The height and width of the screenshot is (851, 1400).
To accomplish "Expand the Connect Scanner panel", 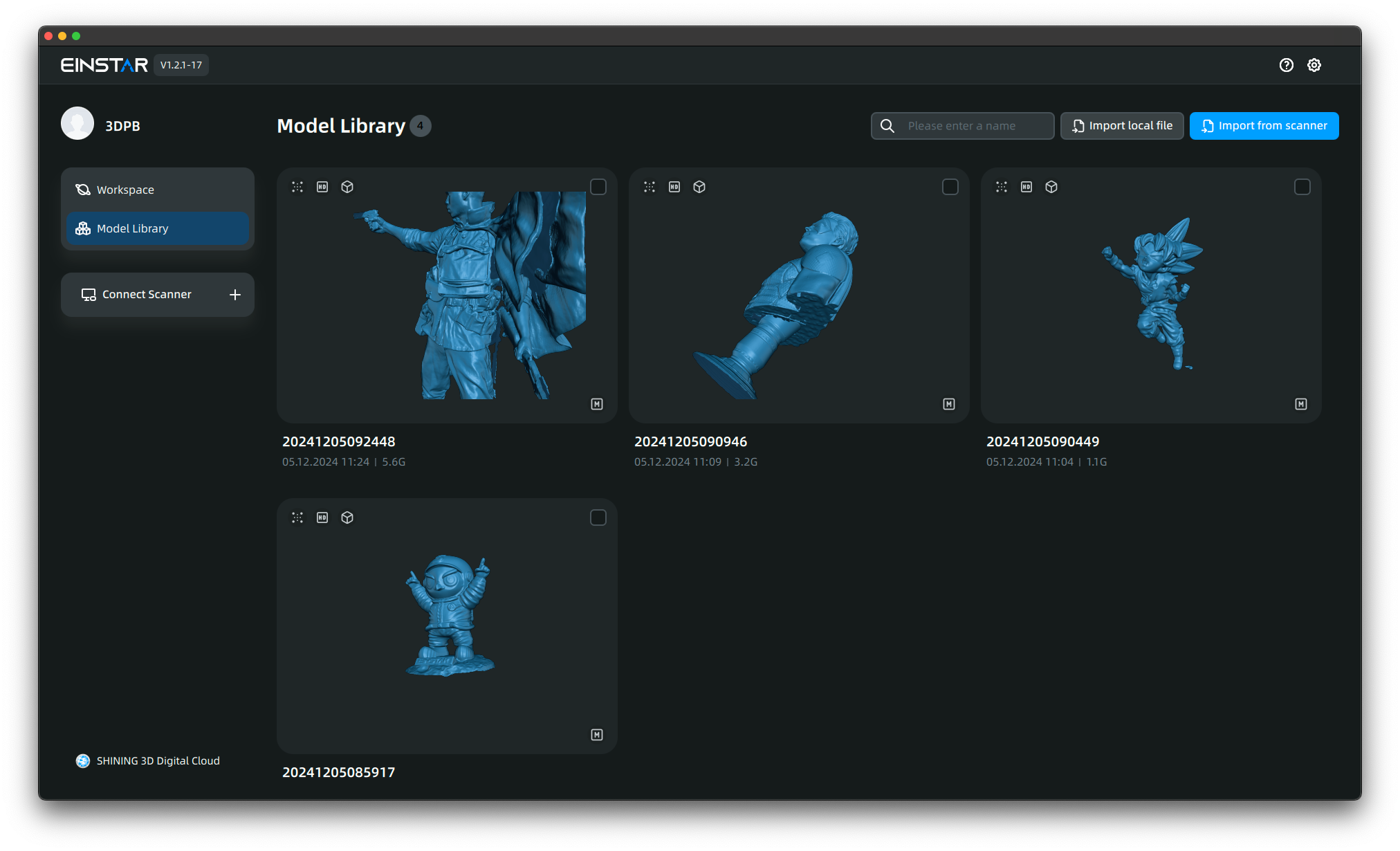I will click(x=234, y=294).
